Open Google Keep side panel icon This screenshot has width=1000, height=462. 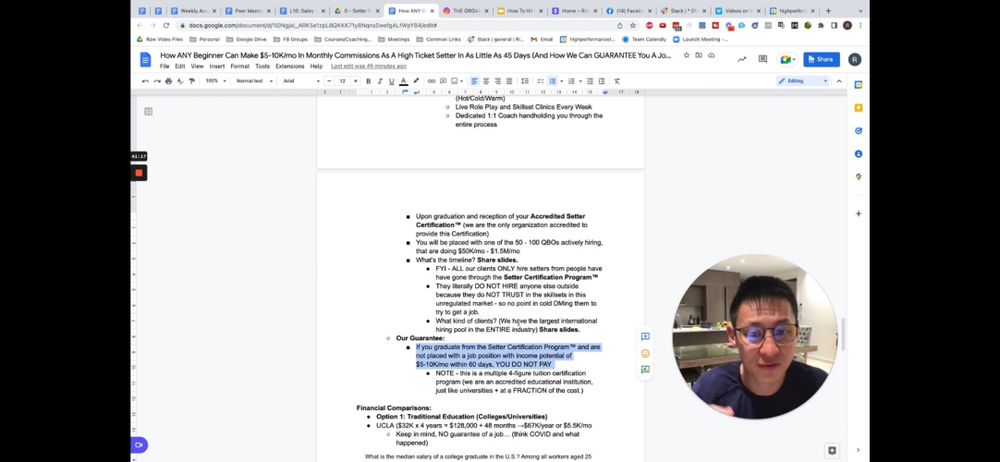(858, 108)
